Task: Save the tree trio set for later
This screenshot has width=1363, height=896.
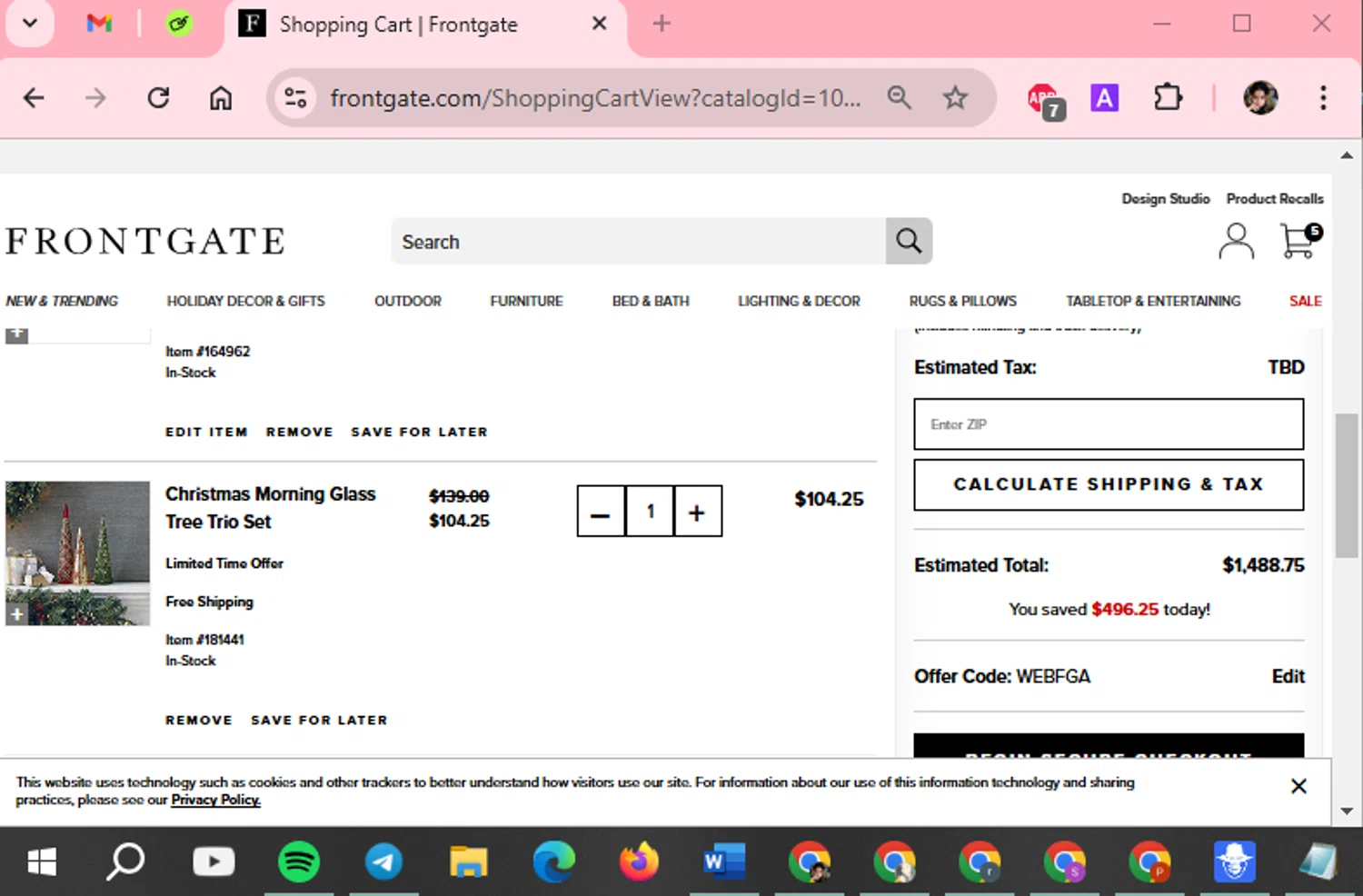Action: 319,720
